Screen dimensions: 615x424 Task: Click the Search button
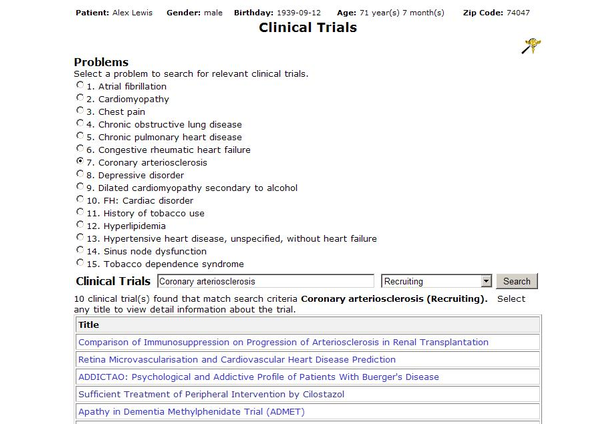[x=517, y=281]
